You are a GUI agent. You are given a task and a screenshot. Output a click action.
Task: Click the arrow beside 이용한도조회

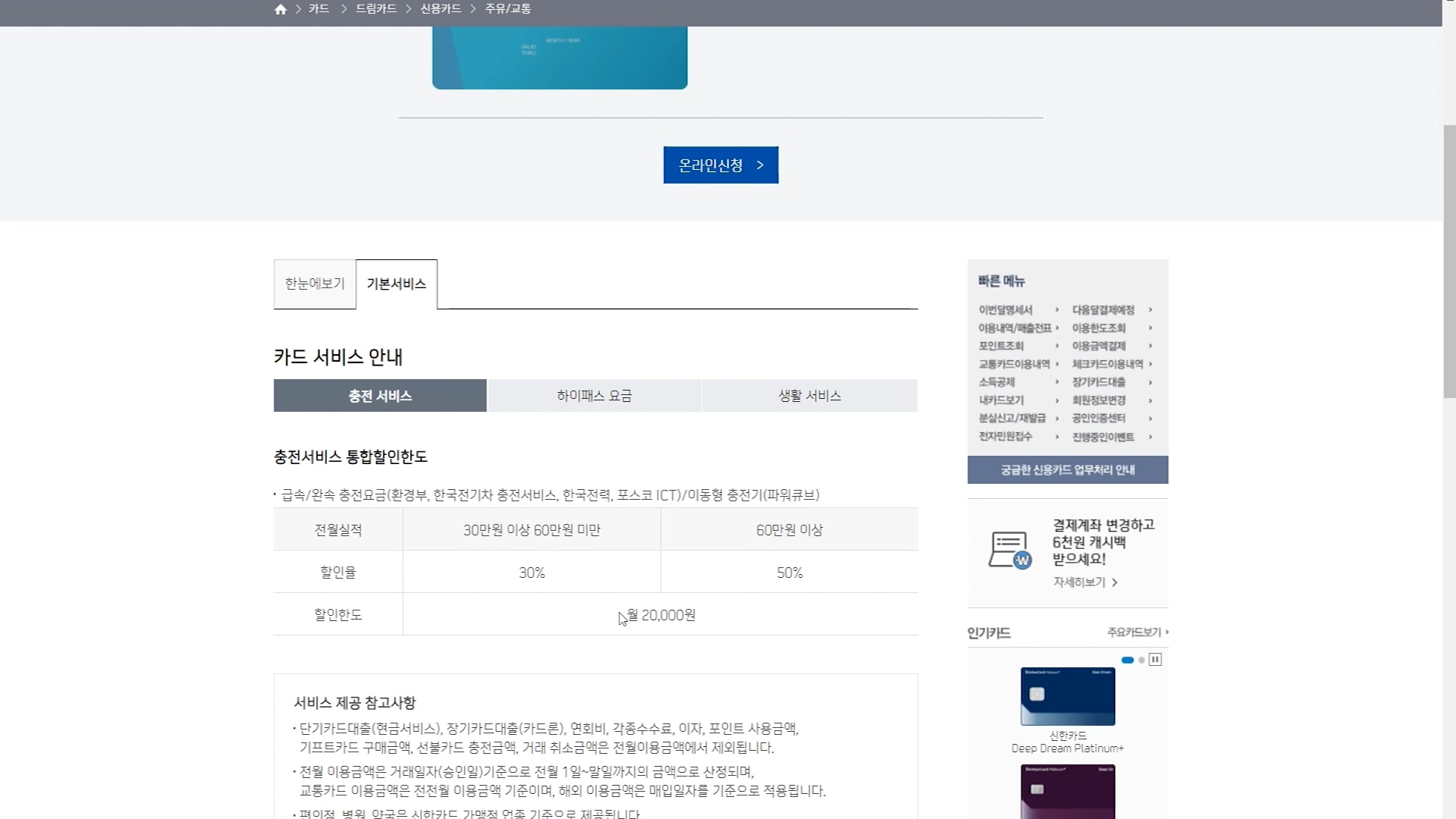click(1150, 328)
